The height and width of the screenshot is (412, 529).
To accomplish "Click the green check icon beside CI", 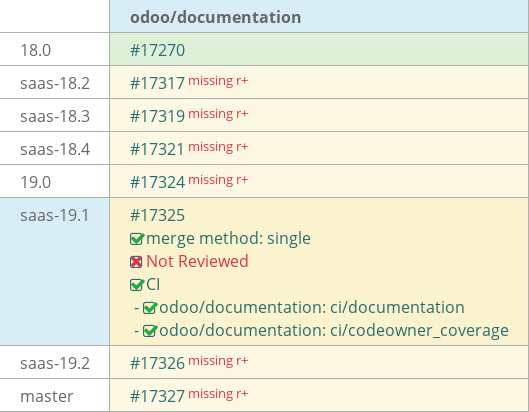I will click(x=137, y=285).
